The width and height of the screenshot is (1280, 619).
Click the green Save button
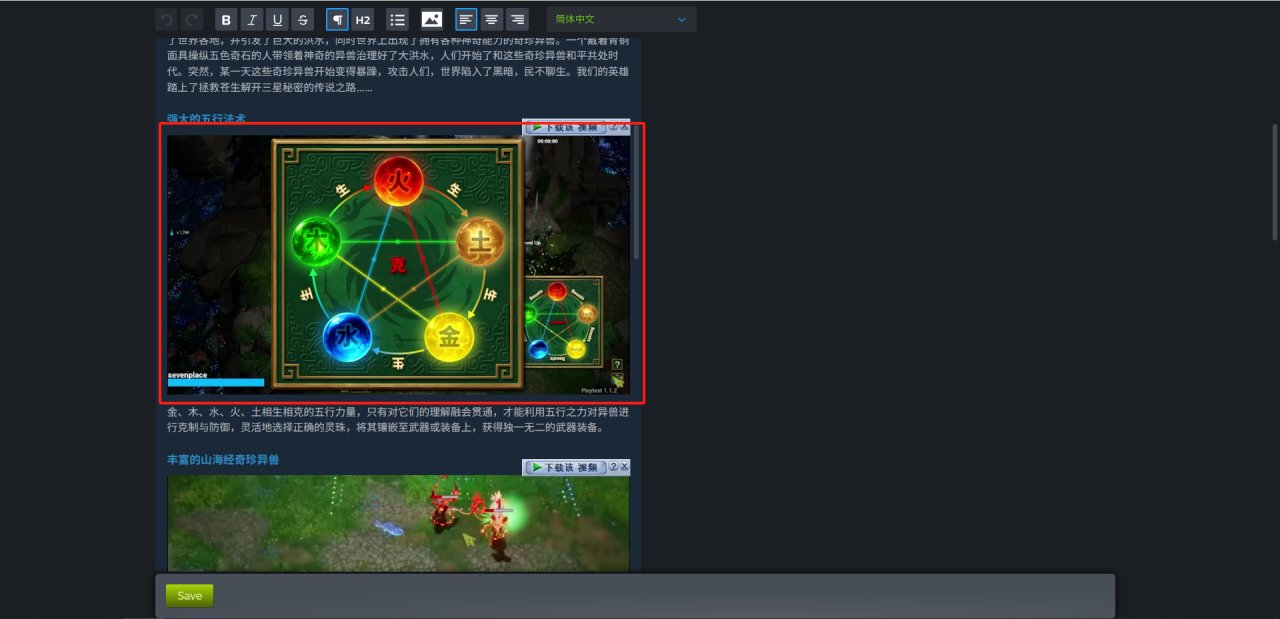(x=189, y=596)
